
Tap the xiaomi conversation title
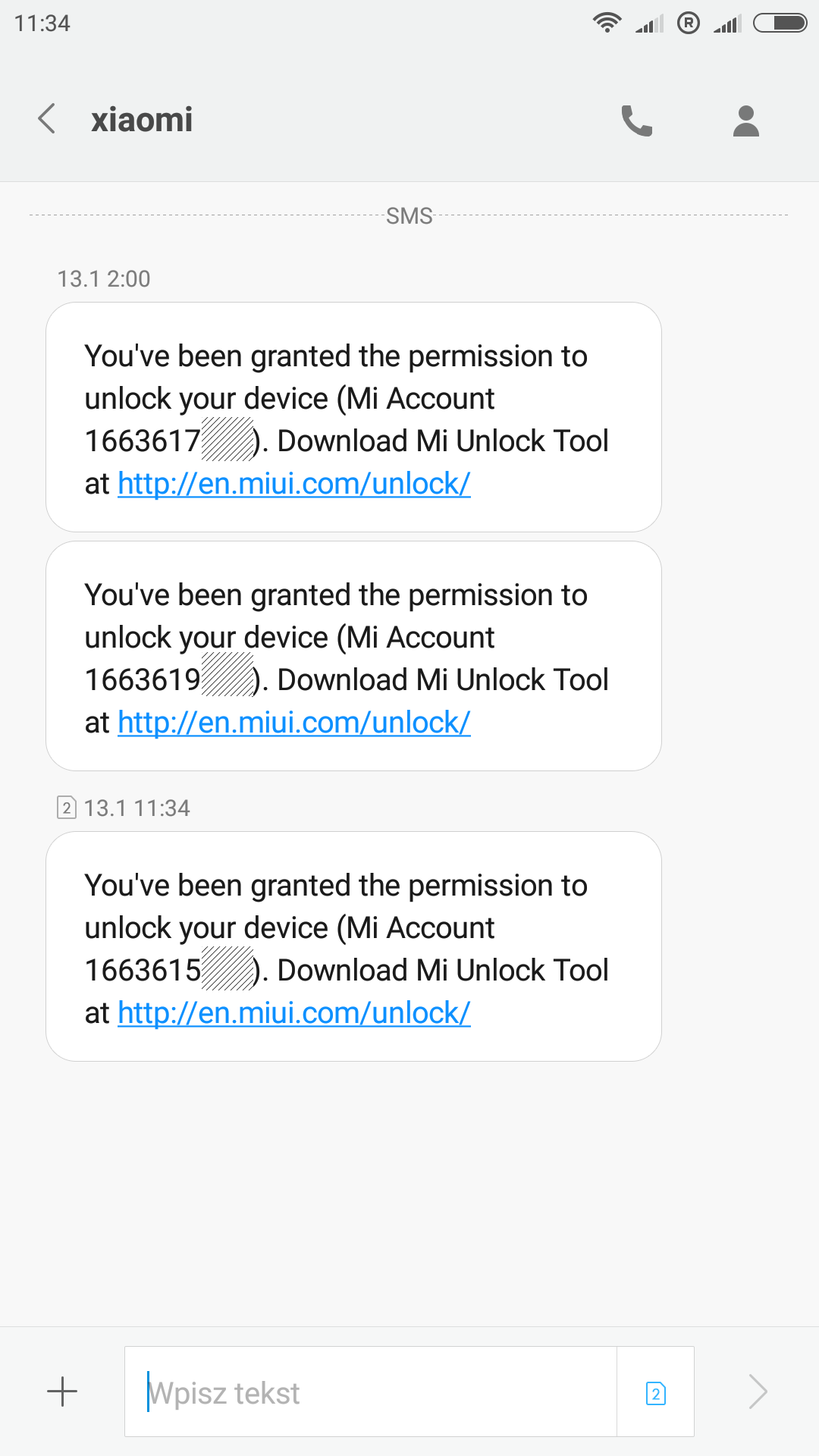pyautogui.click(x=142, y=120)
